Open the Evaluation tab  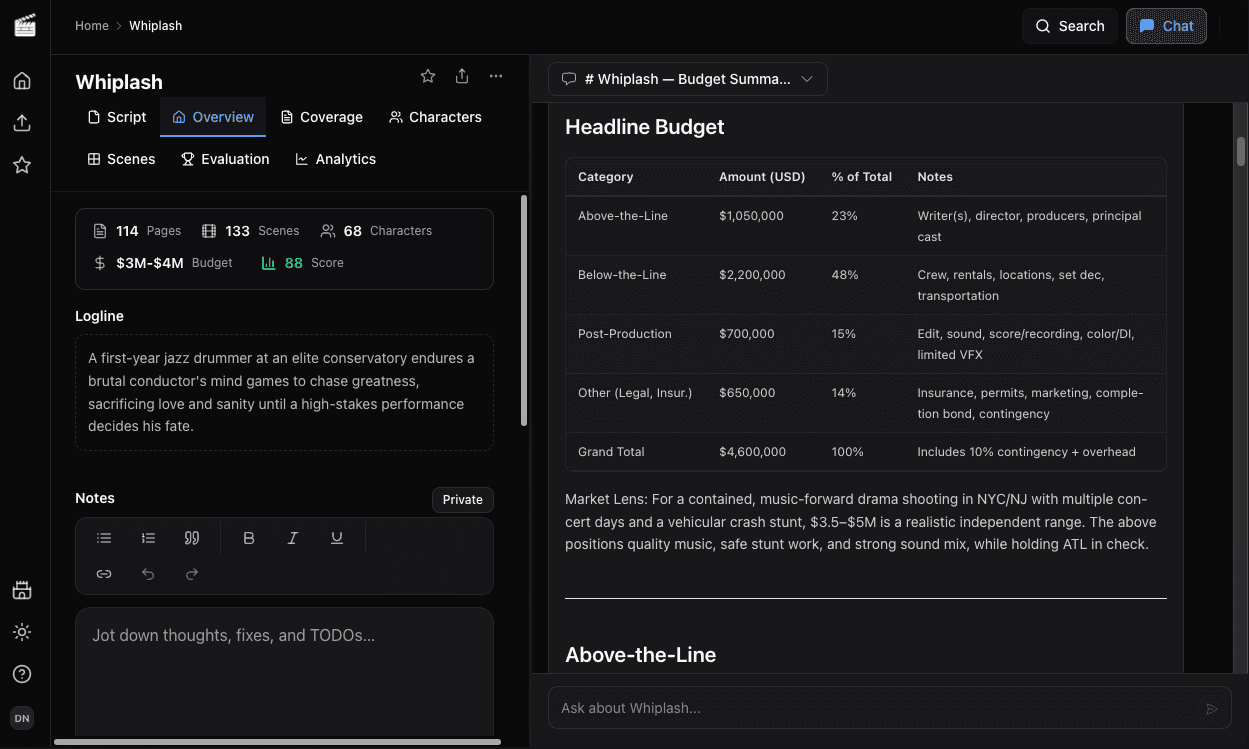pyautogui.click(x=225, y=159)
